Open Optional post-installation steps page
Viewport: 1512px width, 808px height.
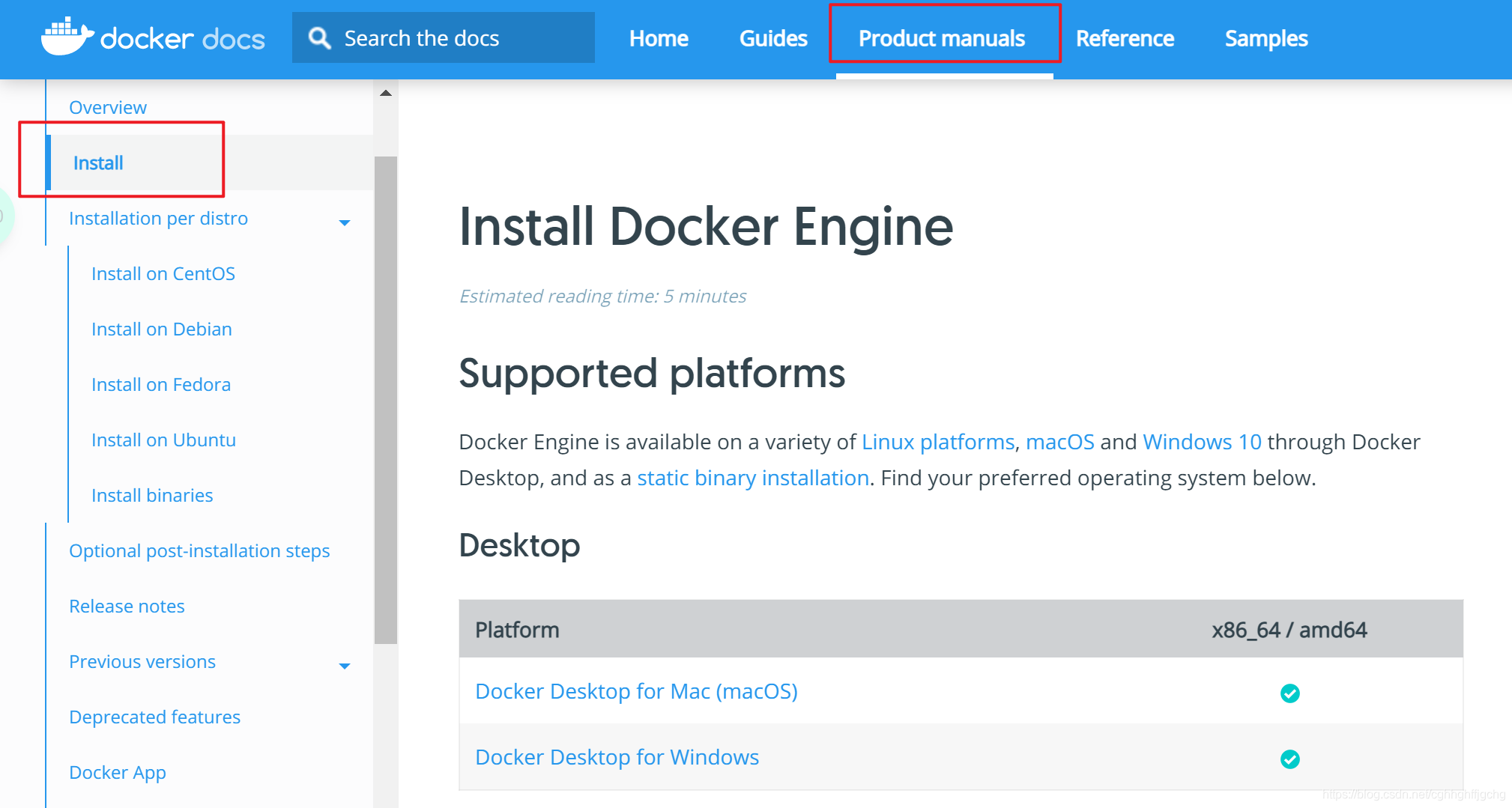199,550
